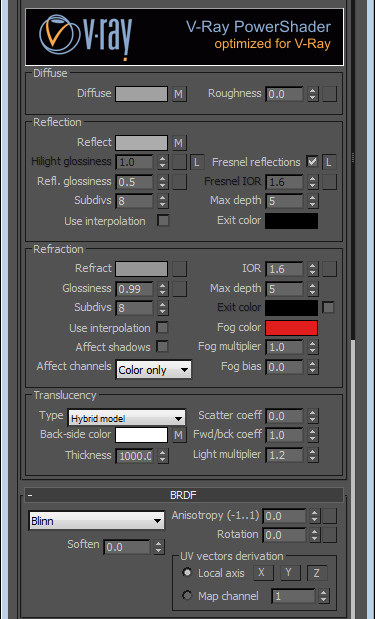Open the red Fog color swatch
Screen dimensions: 375x619
point(291,328)
